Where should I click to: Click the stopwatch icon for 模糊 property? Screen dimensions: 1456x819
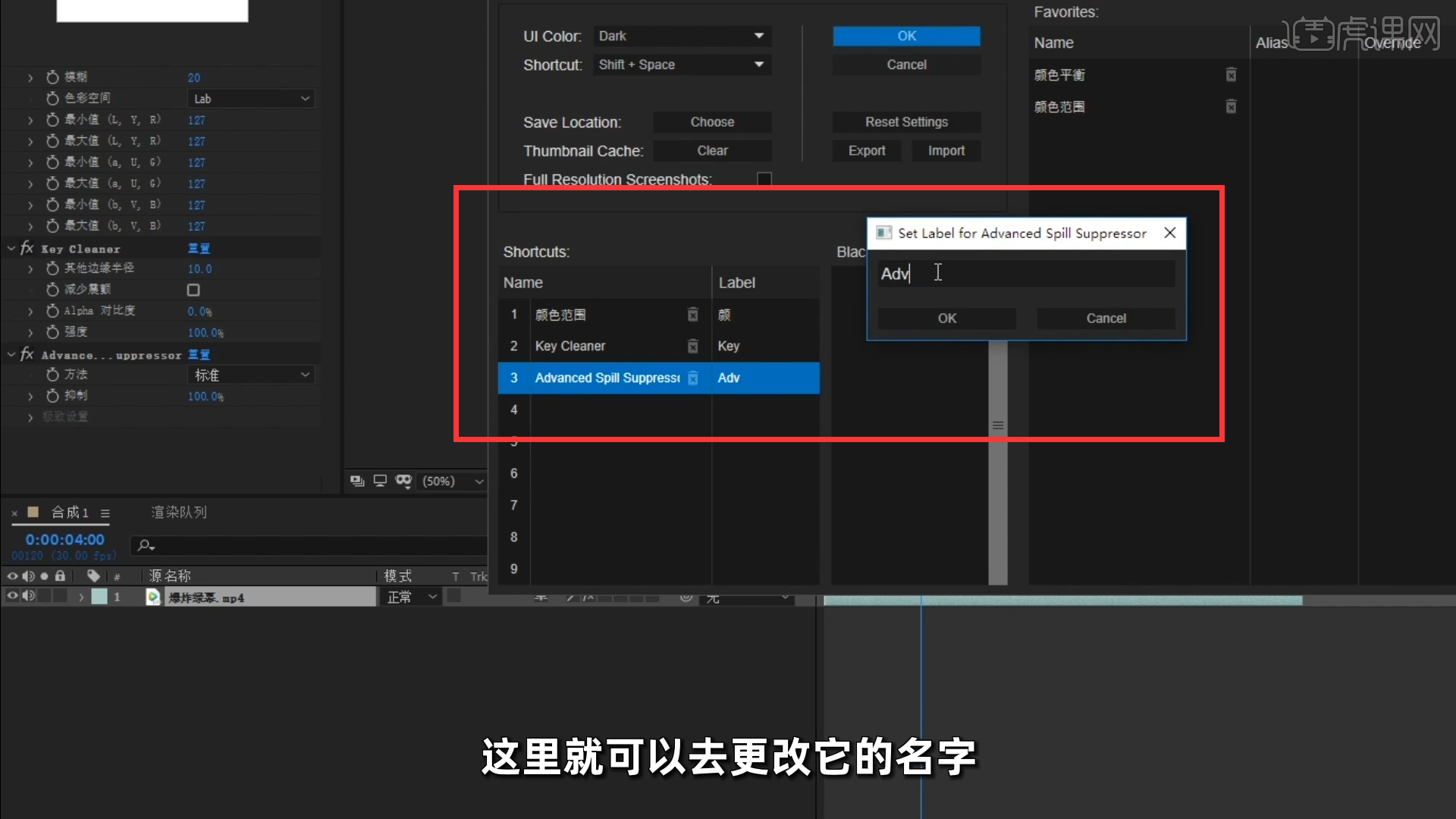tap(52, 77)
